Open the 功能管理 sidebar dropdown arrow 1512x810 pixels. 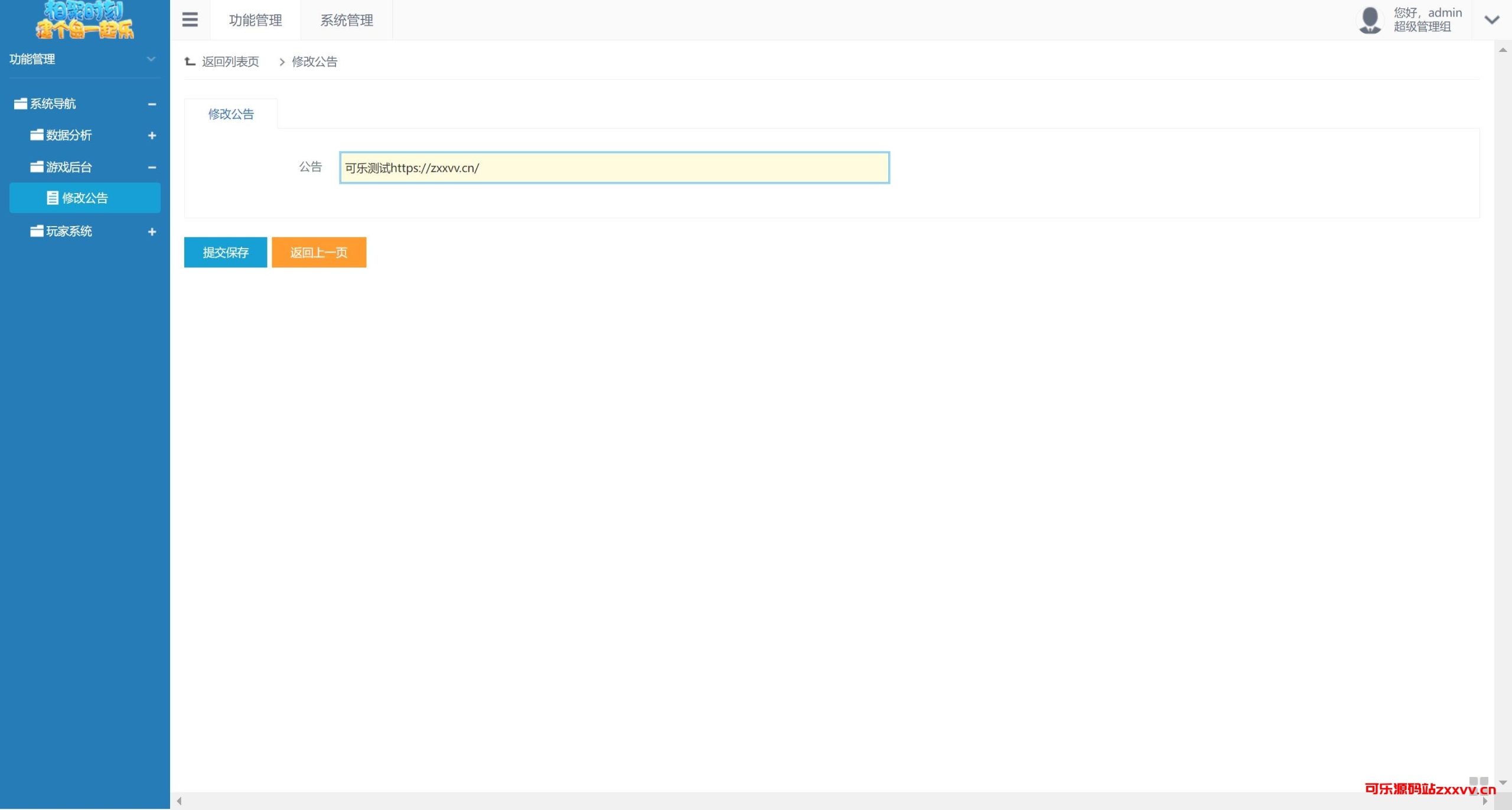151,59
